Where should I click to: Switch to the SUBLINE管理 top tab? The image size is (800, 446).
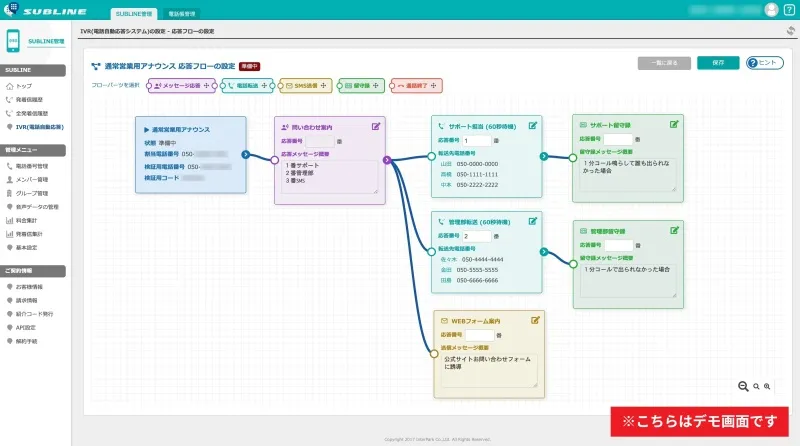coord(134,14)
